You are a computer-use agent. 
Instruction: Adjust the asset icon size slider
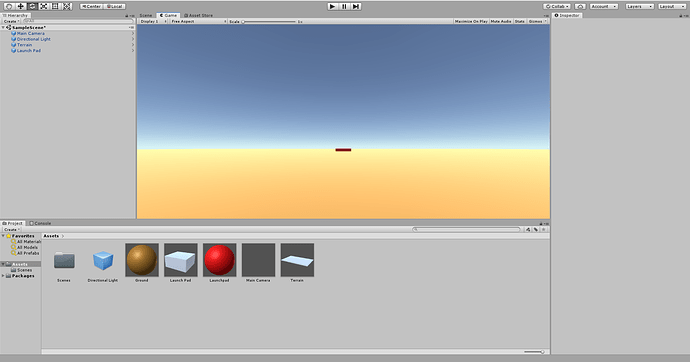(534, 351)
